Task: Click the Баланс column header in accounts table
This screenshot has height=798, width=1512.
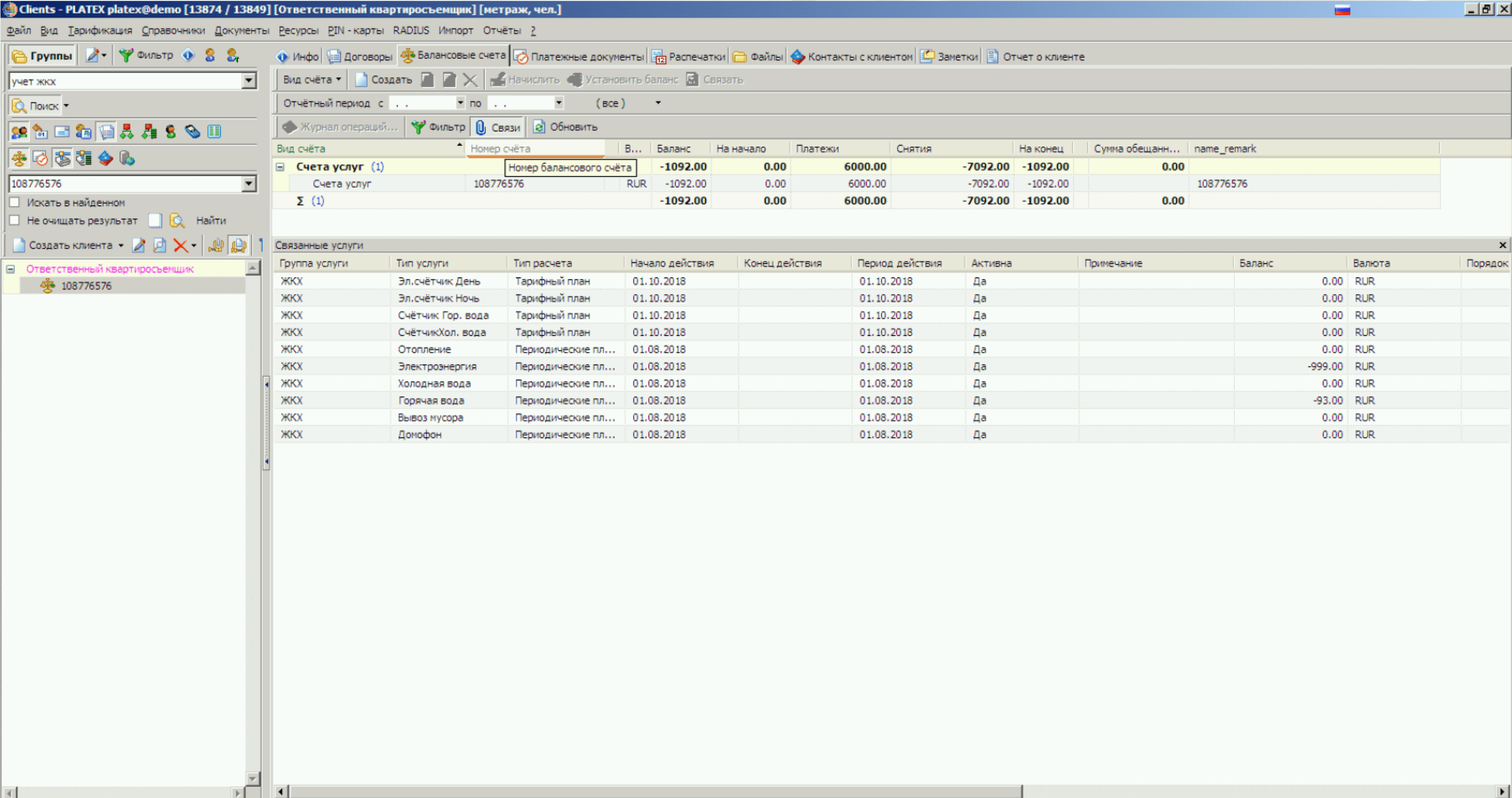Action: pos(680,149)
